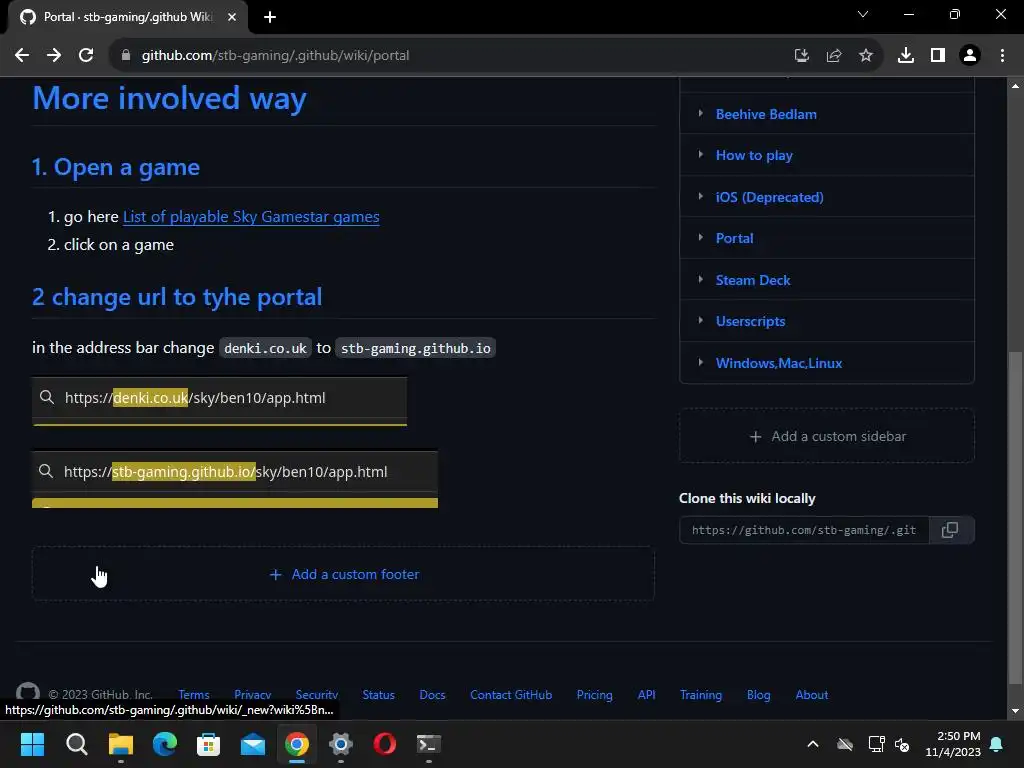Open tab search chevron
The width and height of the screenshot is (1024, 768).
(863, 14)
